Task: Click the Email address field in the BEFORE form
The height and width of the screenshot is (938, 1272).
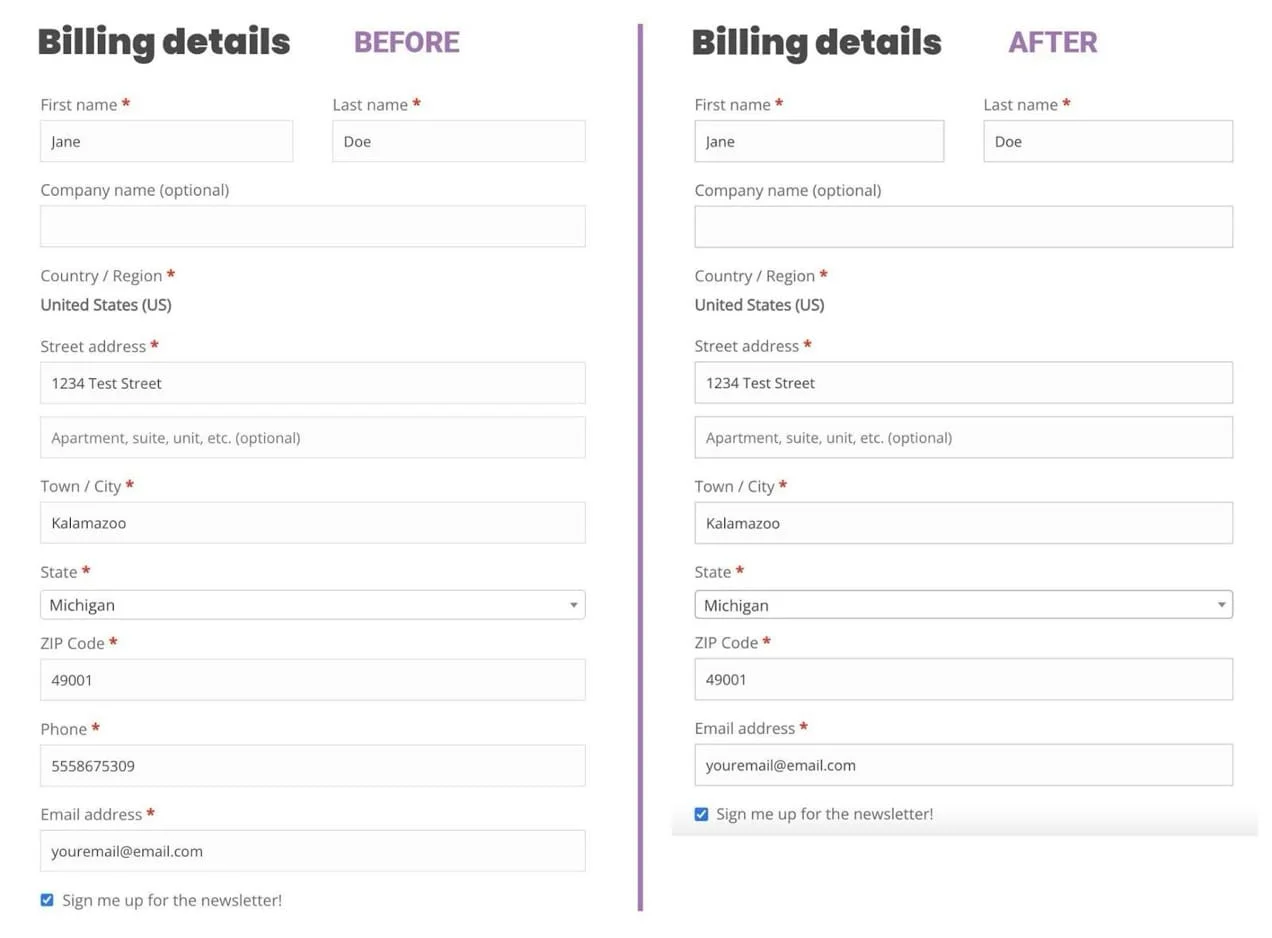Action: [312, 850]
